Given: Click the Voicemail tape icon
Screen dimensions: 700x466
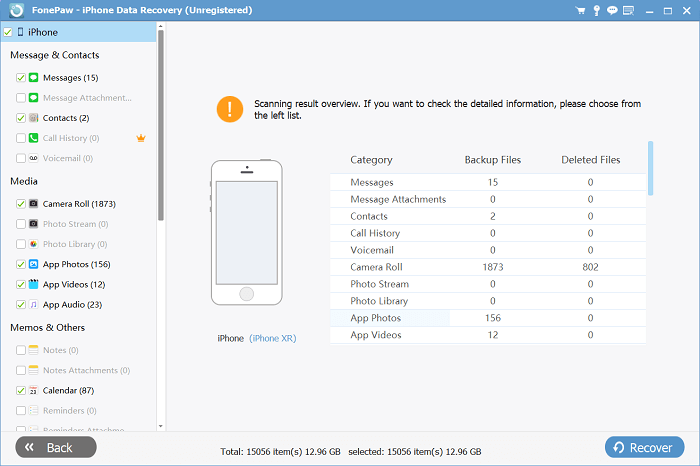Looking at the screenshot, I should (33, 158).
